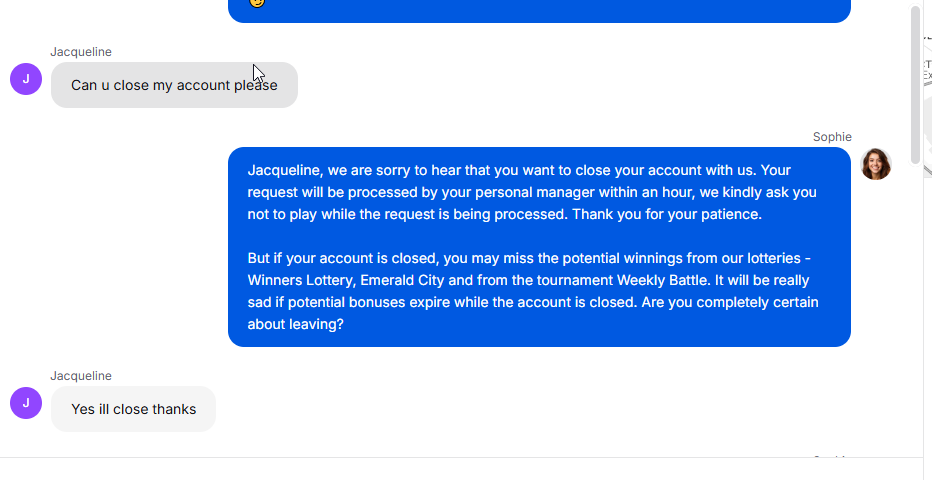
Task: Click the Jacqueline name above the first grey message
Action: [81, 52]
